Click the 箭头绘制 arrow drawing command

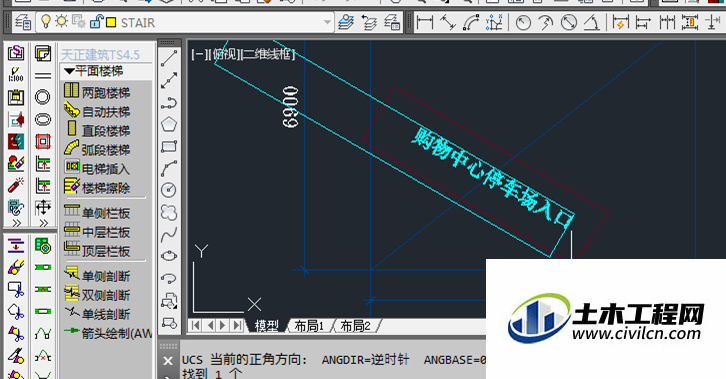click(x=107, y=332)
